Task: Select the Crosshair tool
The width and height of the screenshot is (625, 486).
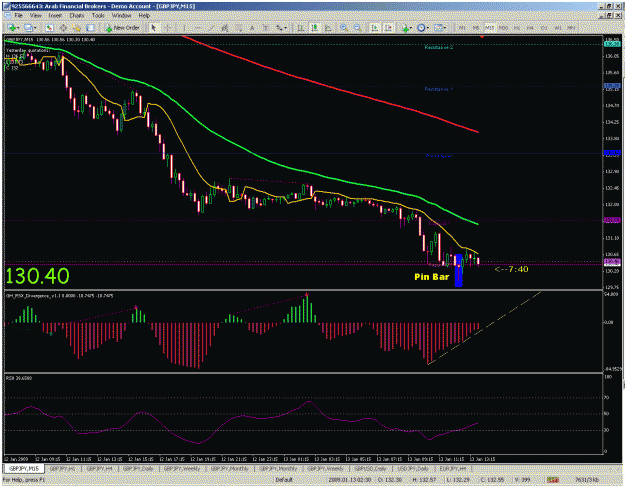Action: 168,28
